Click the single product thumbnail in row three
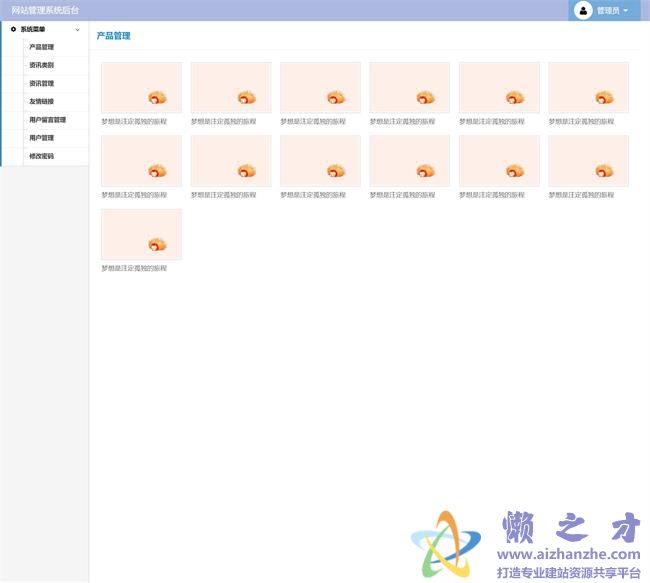The width and height of the screenshot is (650, 583). pyautogui.click(x=141, y=234)
